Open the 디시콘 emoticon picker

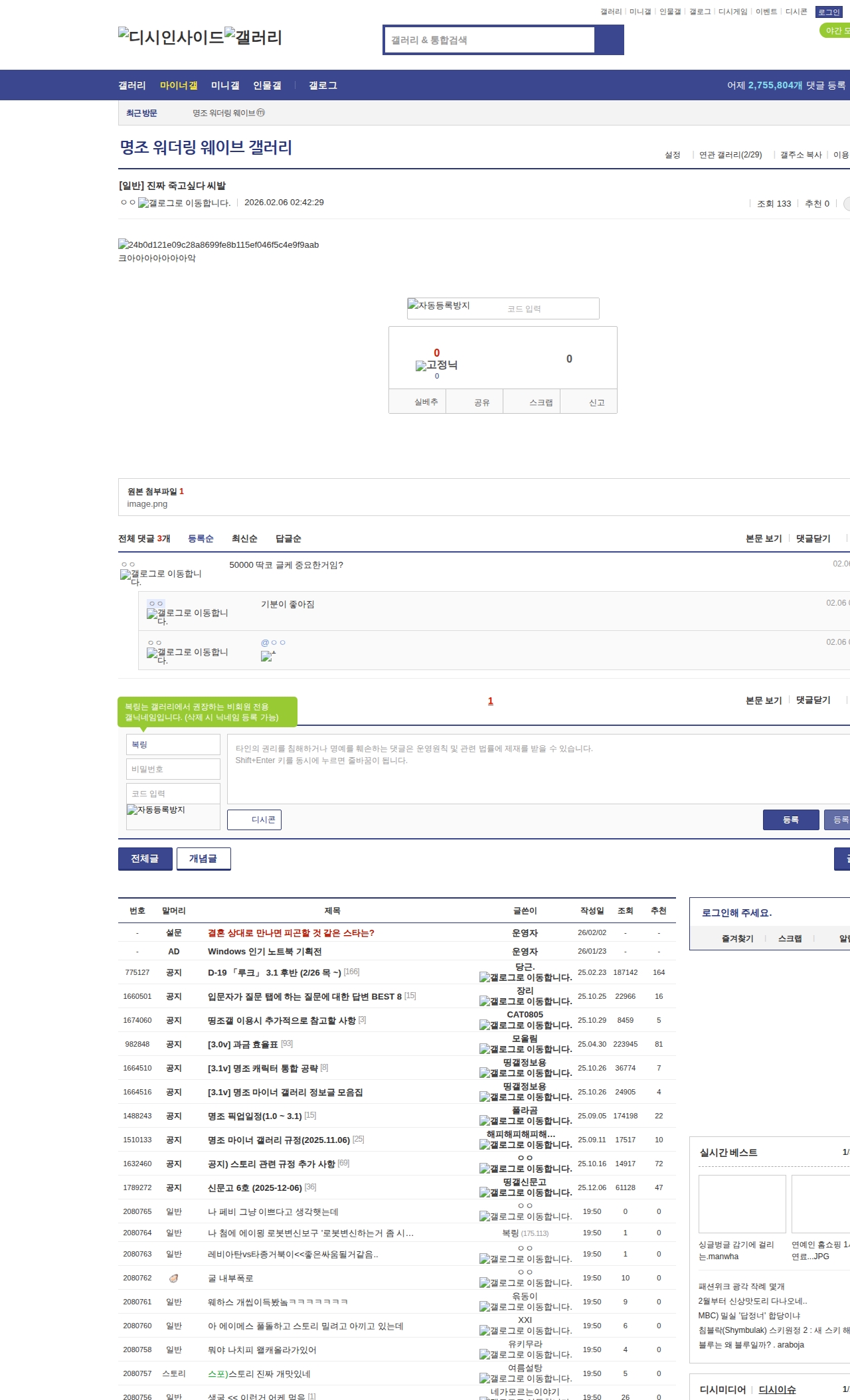pyautogui.click(x=254, y=820)
